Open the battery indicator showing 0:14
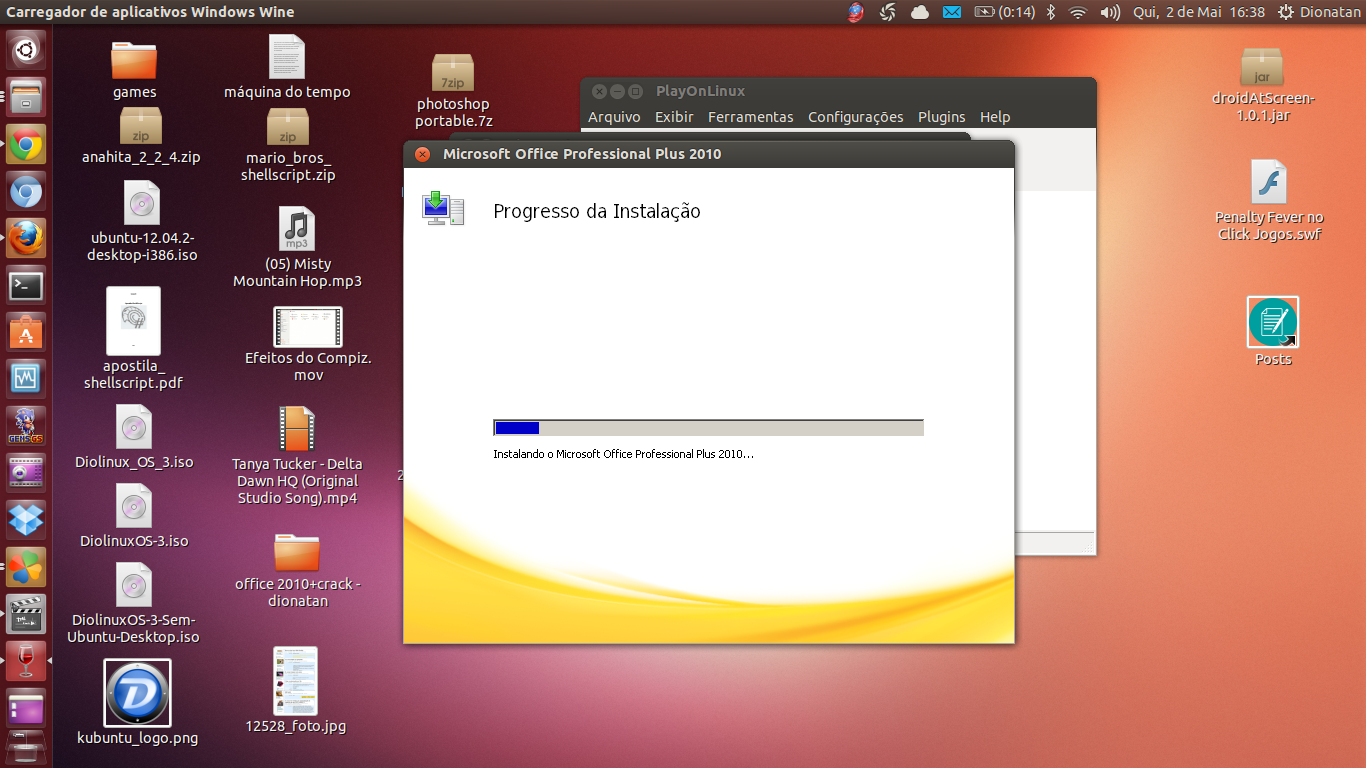Viewport: 1366px width, 768px height. [x=1005, y=12]
